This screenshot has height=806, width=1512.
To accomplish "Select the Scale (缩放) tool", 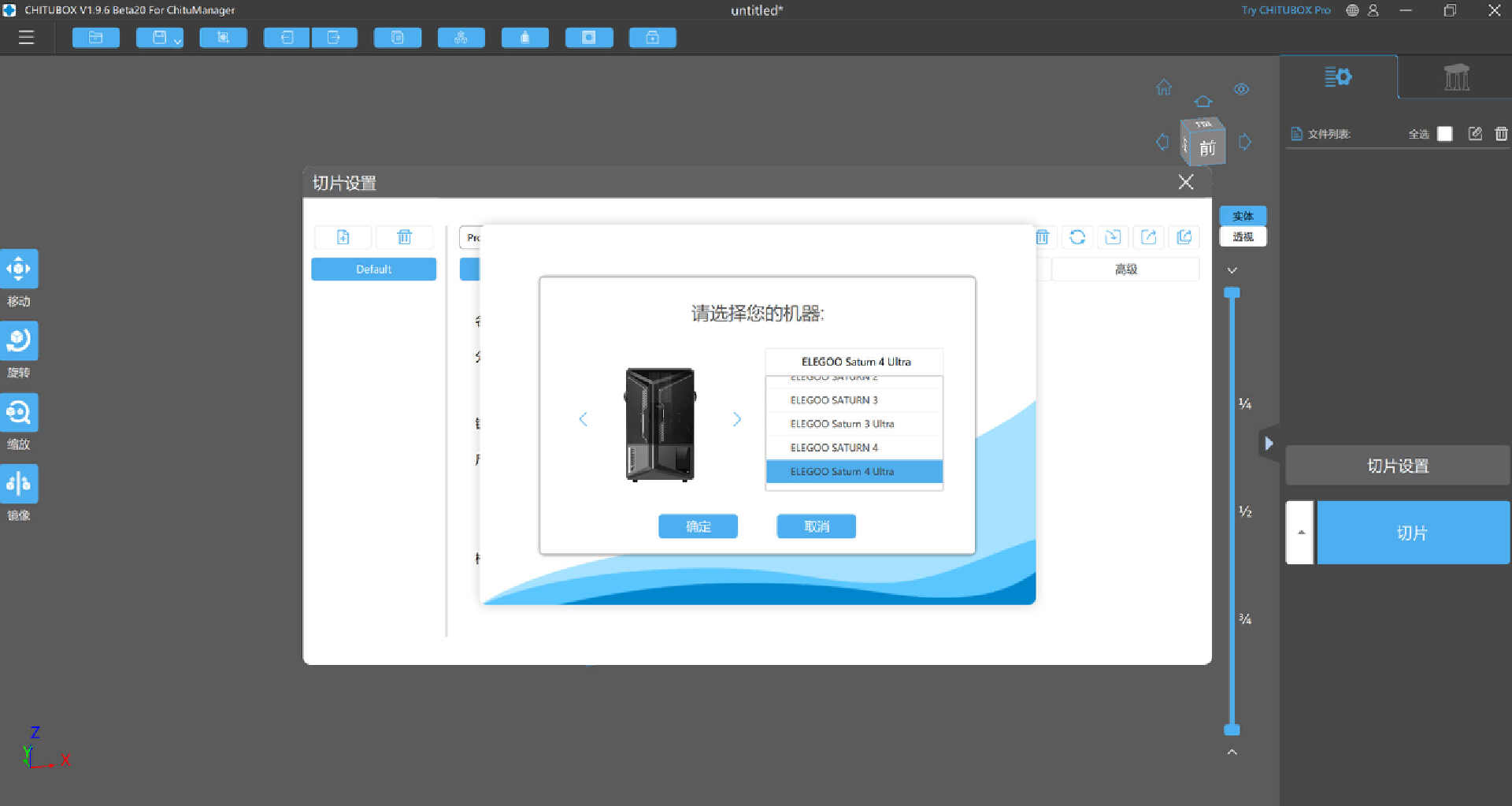I will tap(19, 412).
